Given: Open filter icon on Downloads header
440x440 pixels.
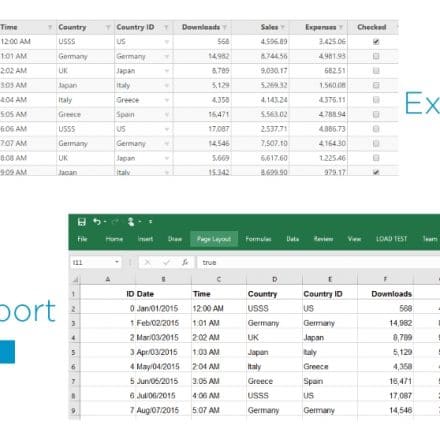Looking at the screenshot, I should tap(225, 27).
